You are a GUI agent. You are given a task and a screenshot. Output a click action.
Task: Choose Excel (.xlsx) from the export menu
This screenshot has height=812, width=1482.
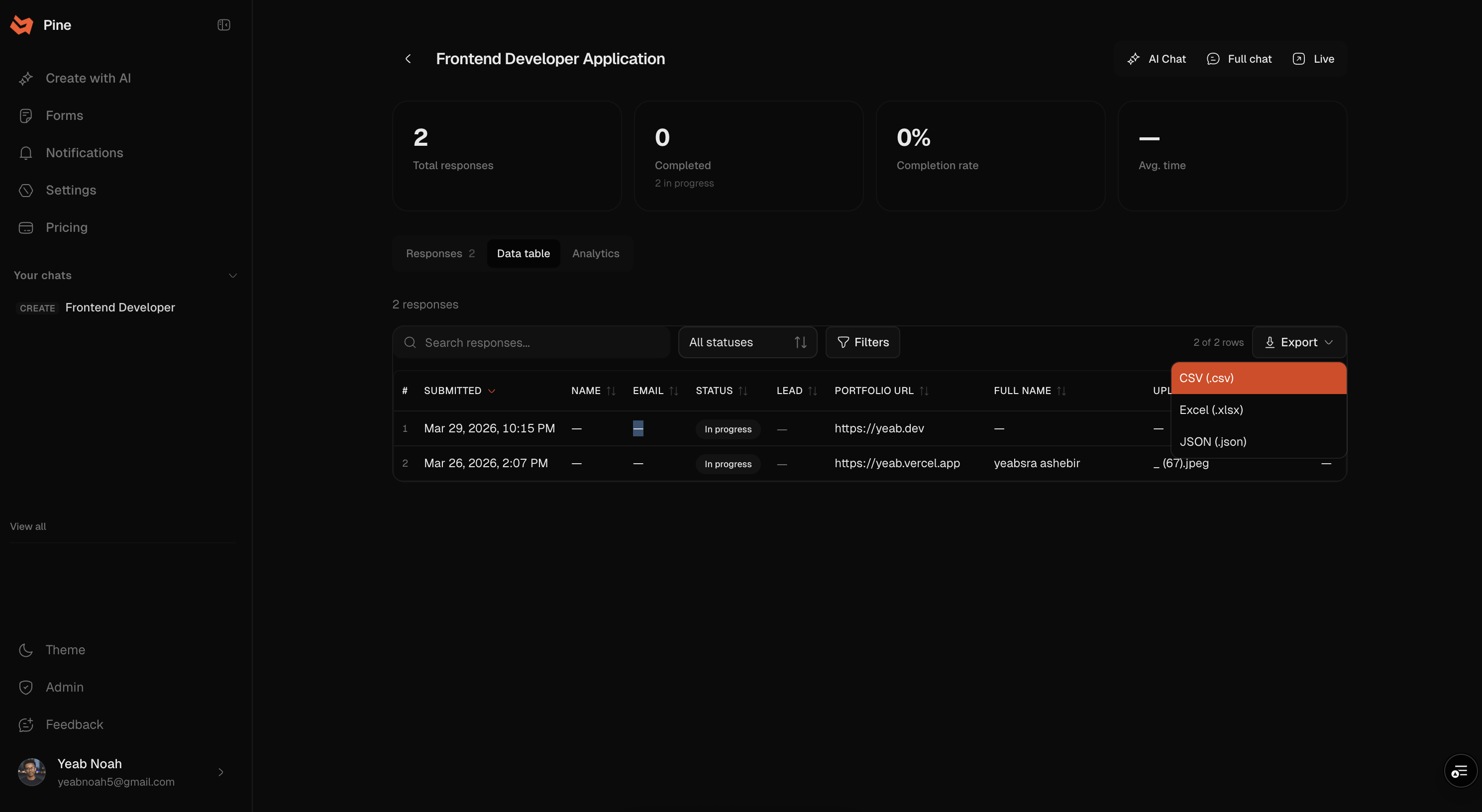(x=1211, y=410)
